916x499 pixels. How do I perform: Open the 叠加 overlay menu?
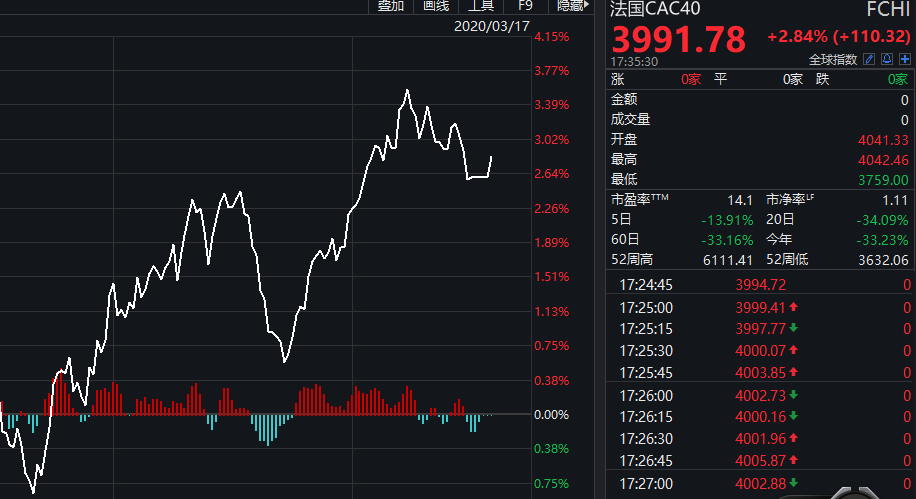coord(390,6)
